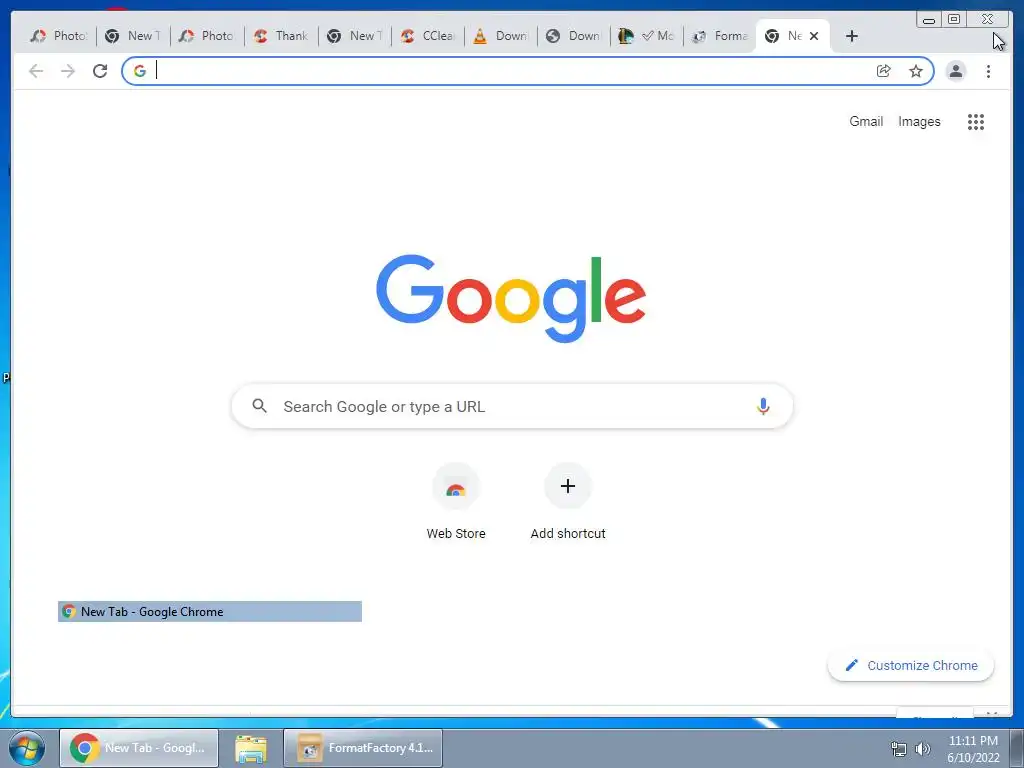Open a new tab with the plus button
This screenshot has width=1024, height=768.
(852, 36)
